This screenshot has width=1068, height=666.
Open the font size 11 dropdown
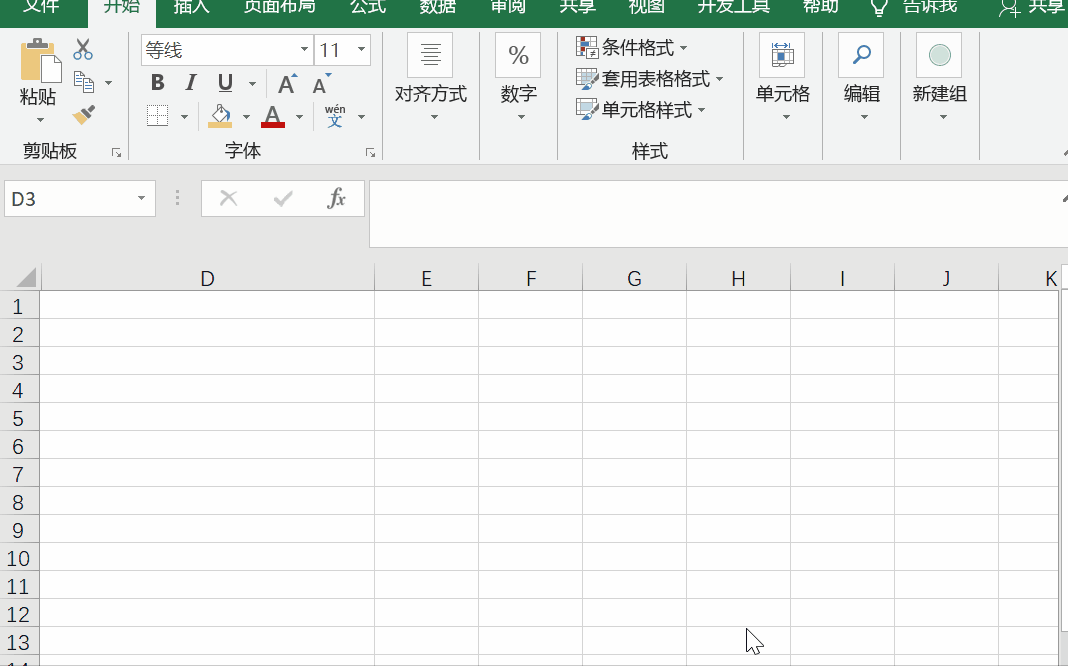point(360,50)
